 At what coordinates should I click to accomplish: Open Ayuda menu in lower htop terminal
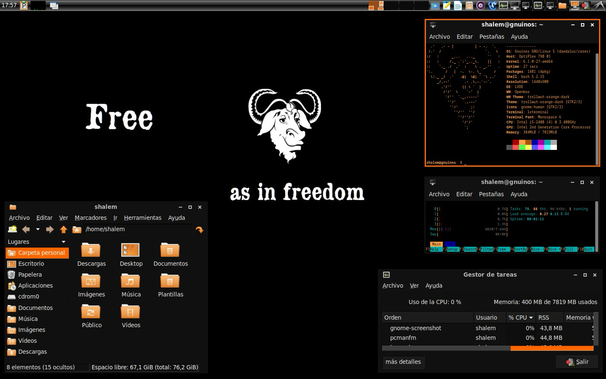coord(519,194)
